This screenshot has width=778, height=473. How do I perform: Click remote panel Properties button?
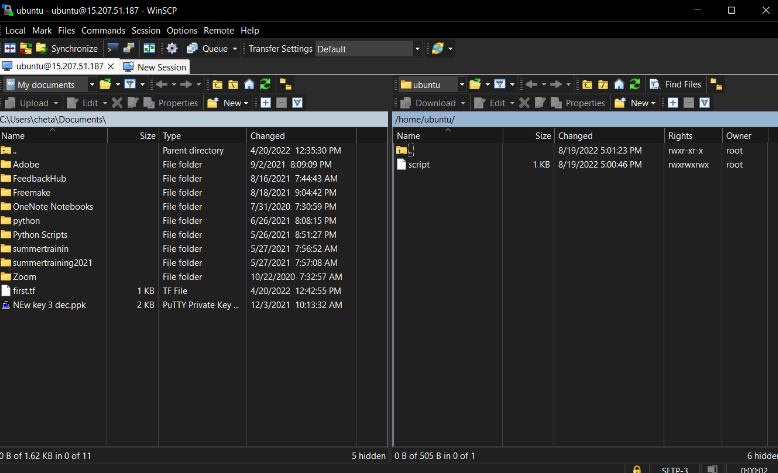579,103
